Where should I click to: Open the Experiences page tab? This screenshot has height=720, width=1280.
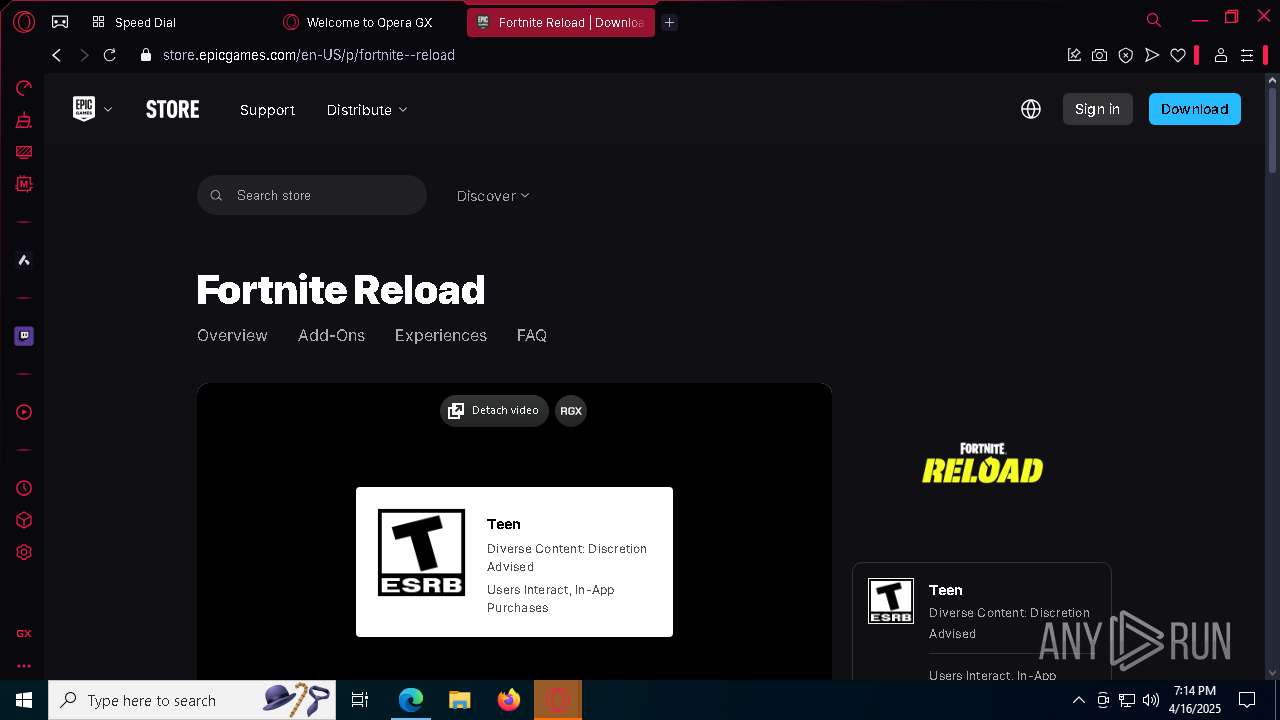(441, 335)
